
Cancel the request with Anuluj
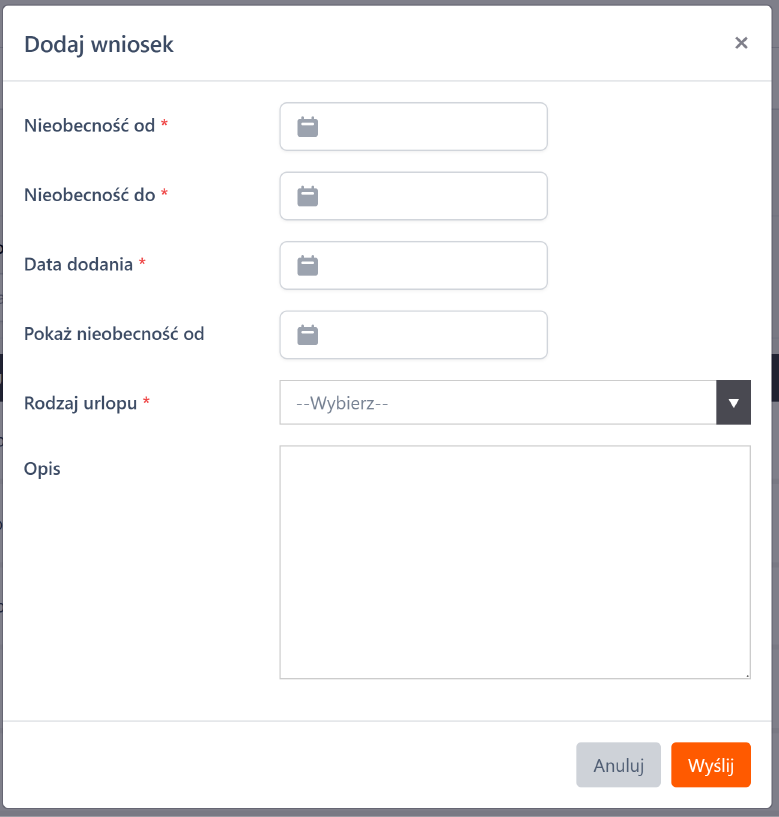point(618,765)
